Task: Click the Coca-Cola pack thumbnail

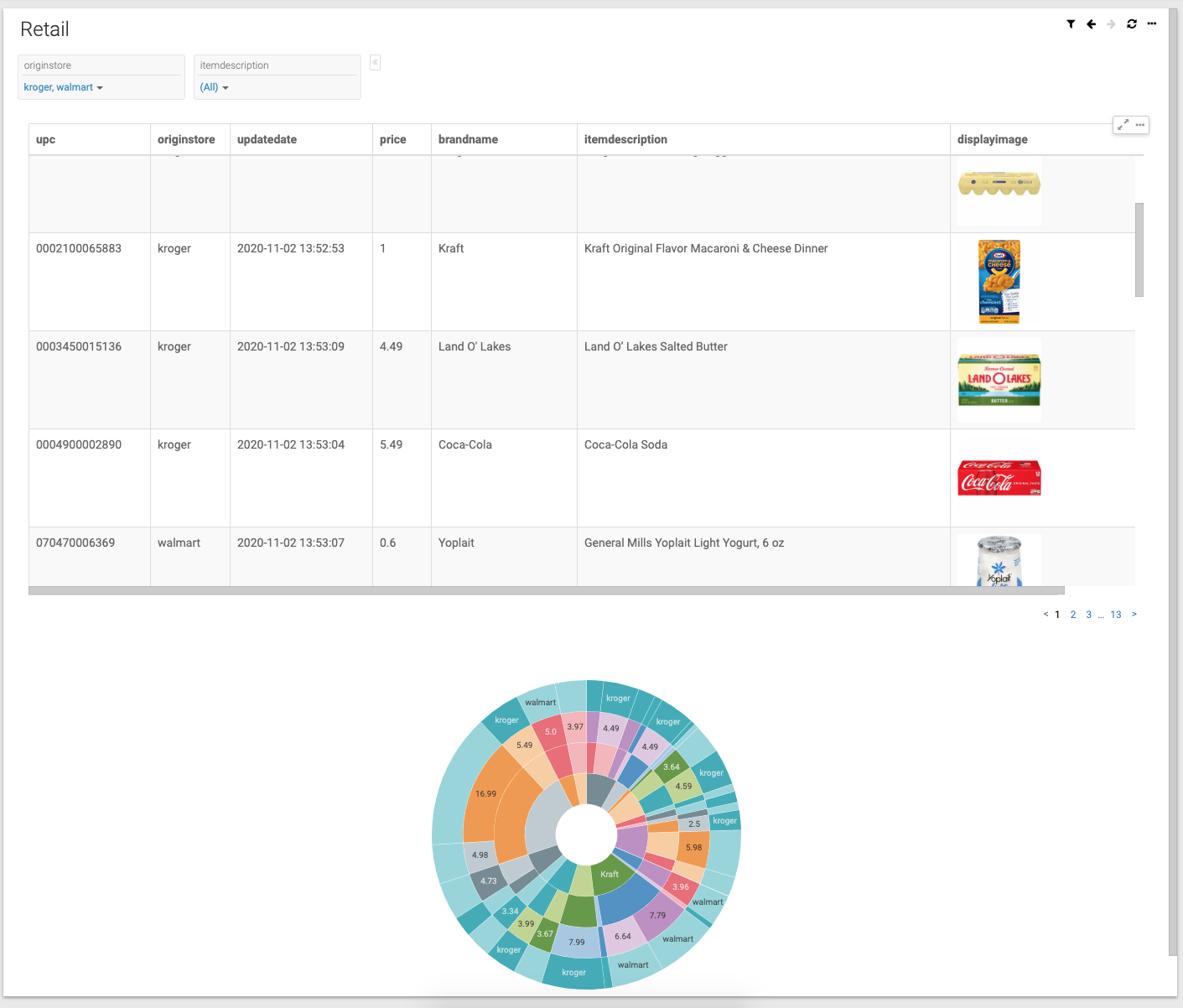Action: (x=999, y=478)
